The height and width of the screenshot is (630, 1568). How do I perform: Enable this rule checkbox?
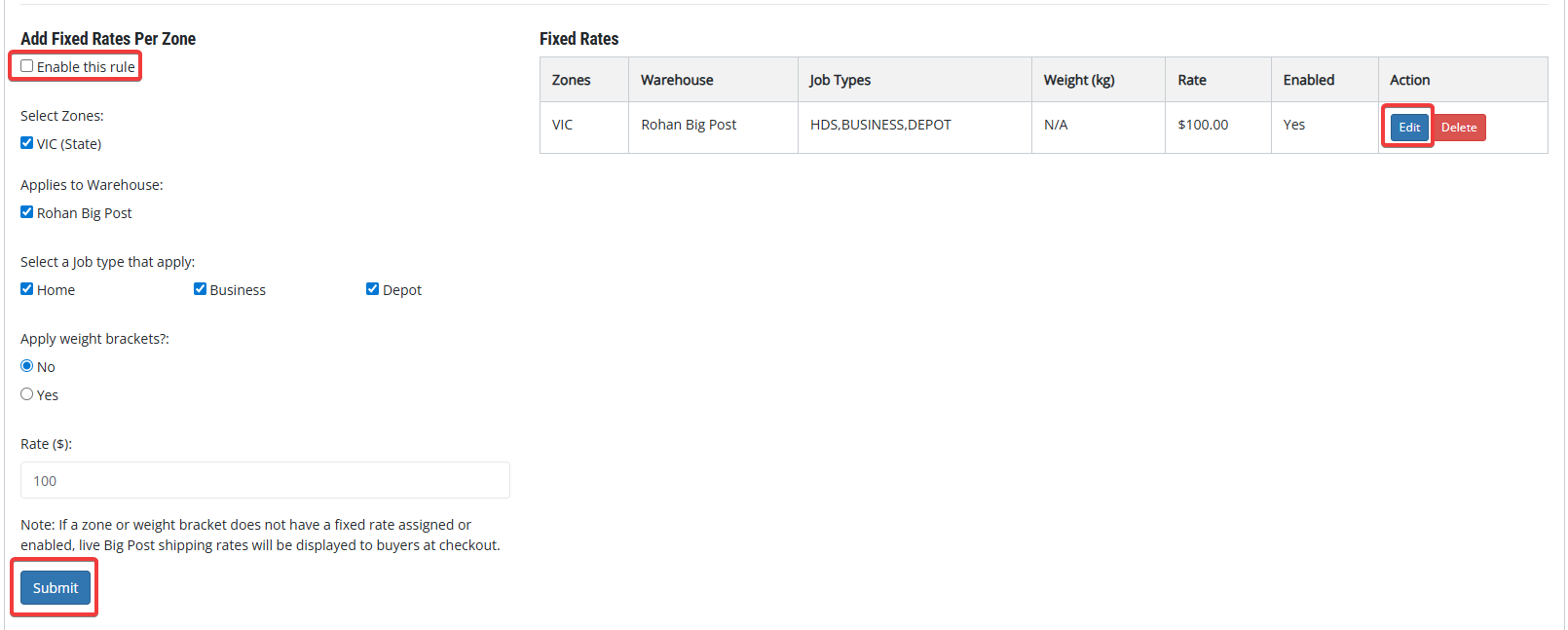(x=27, y=66)
